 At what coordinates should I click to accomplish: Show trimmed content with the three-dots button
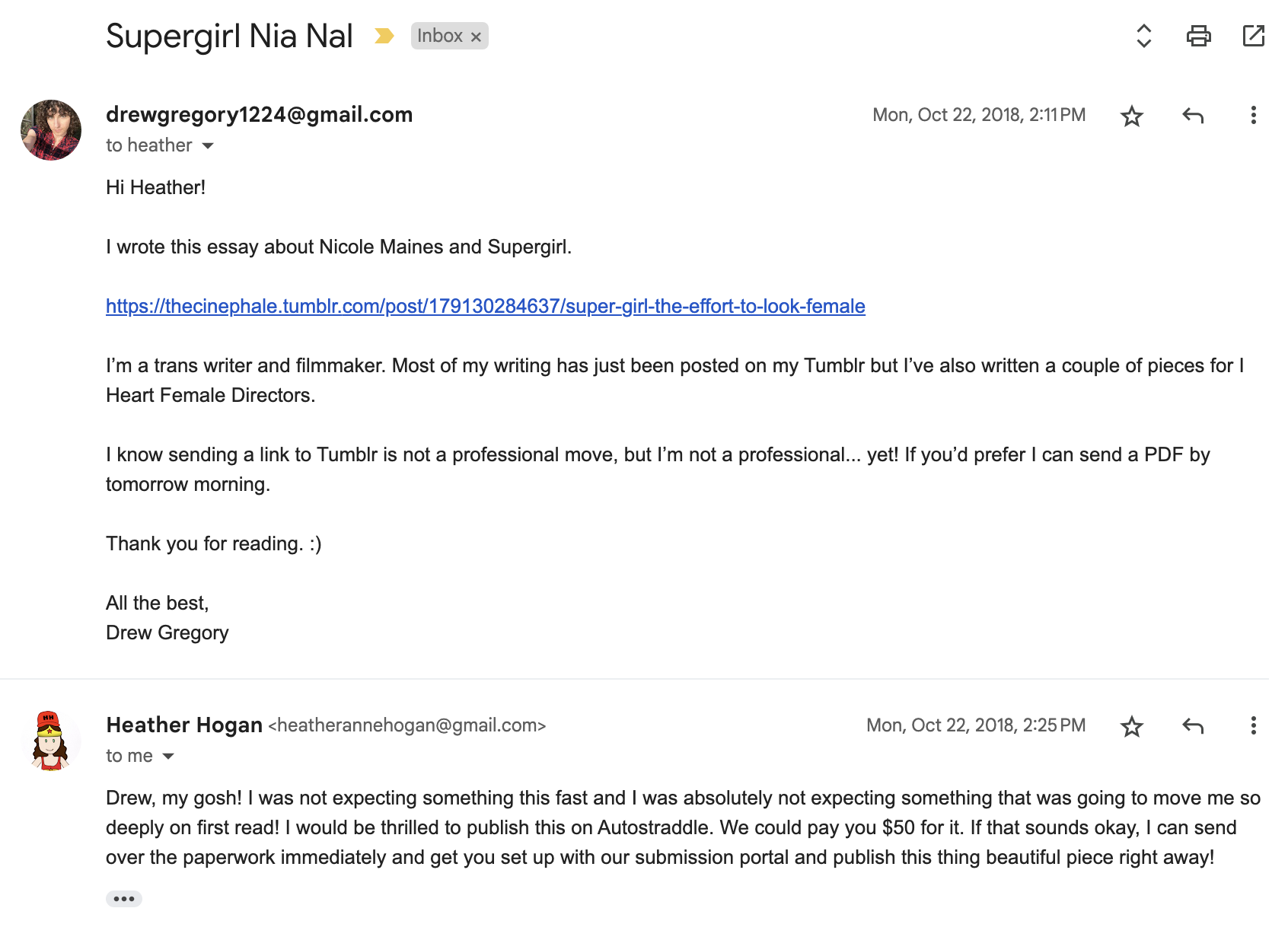(x=124, y=899)
